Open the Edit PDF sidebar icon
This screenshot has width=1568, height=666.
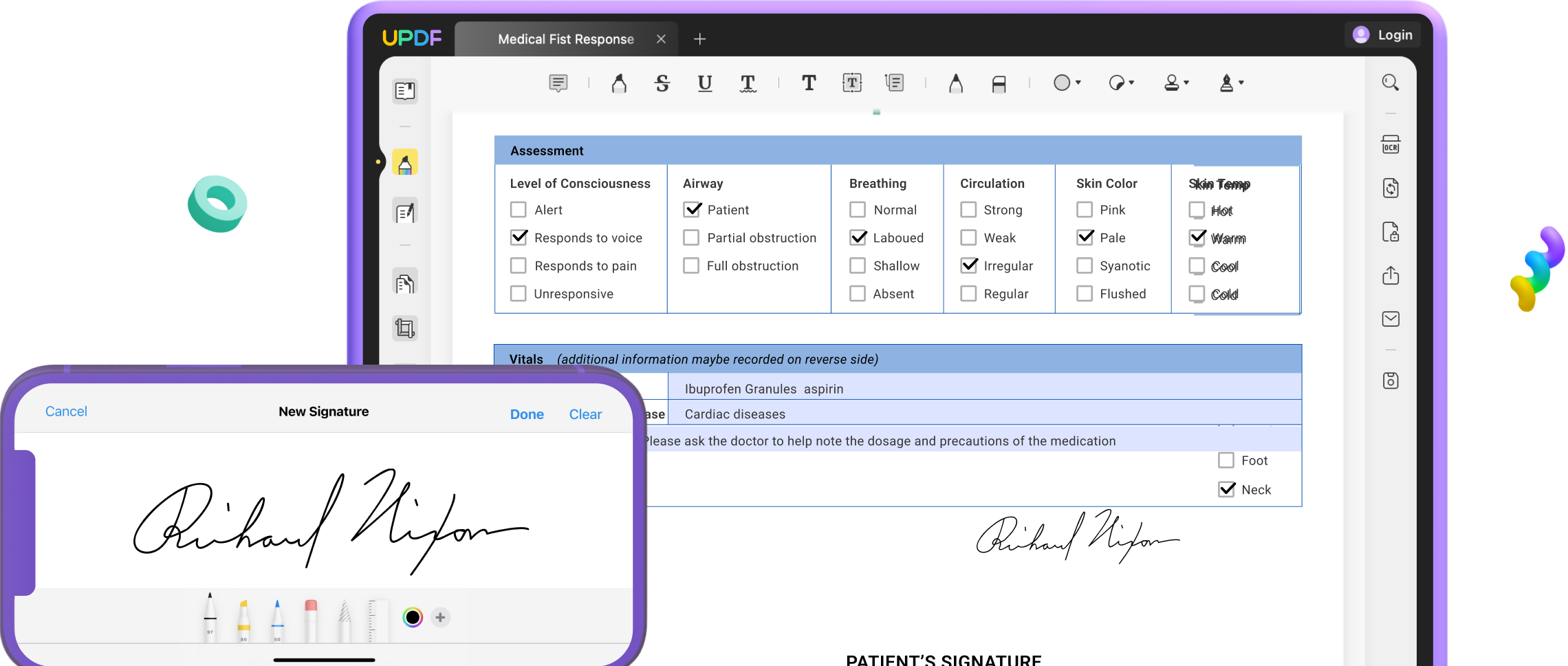[x=405, y=212]
